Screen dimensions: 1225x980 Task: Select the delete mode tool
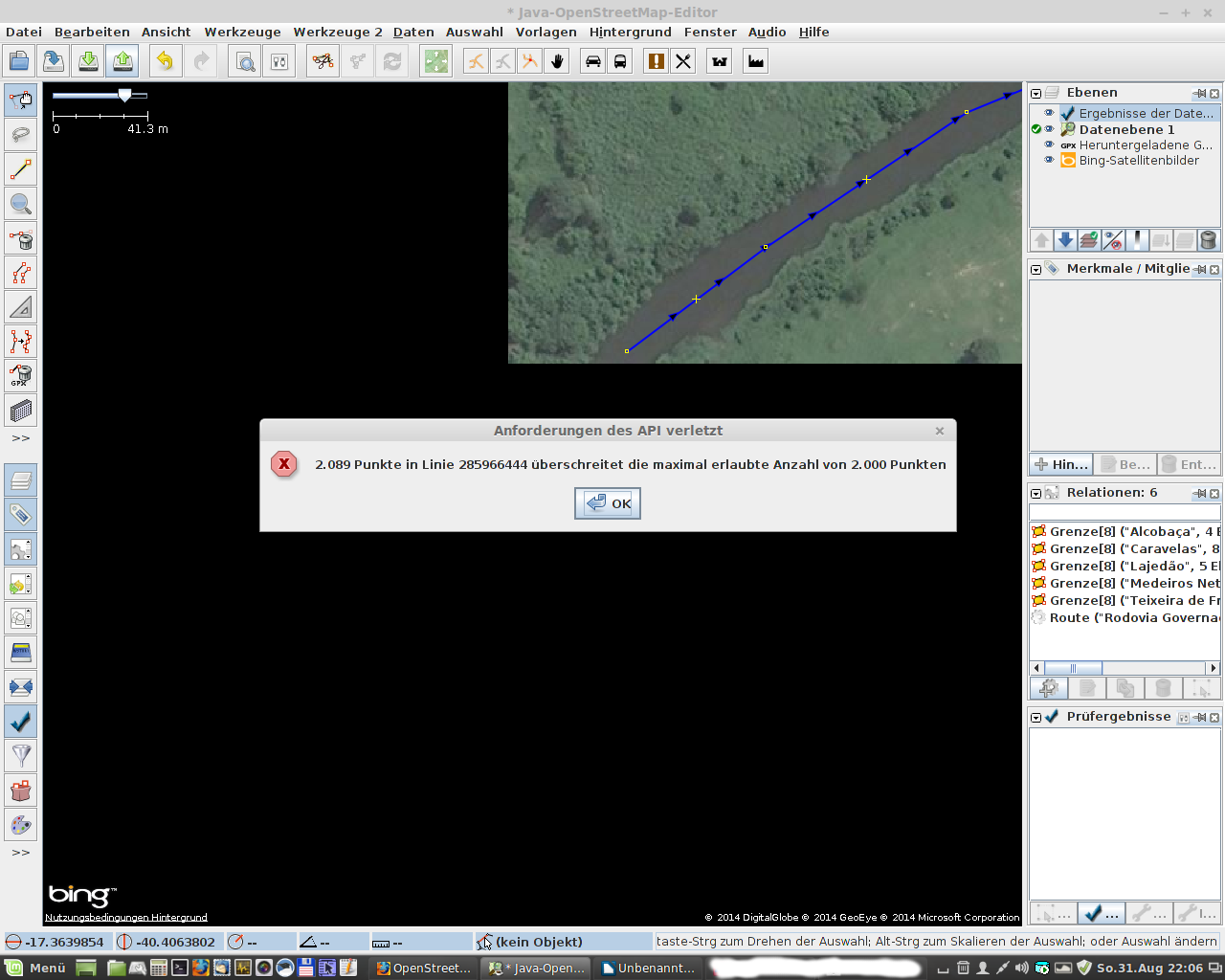(21, 238)
